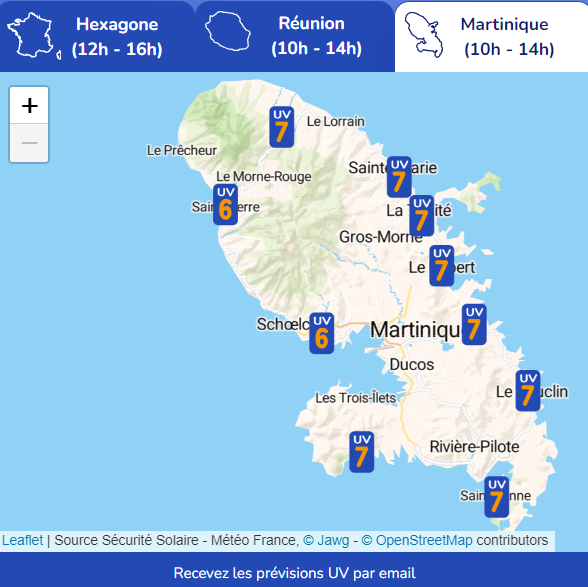Zoom in the map with plus button
The image size is (588, 587).
pyautogui.click(x=29, y=105)
